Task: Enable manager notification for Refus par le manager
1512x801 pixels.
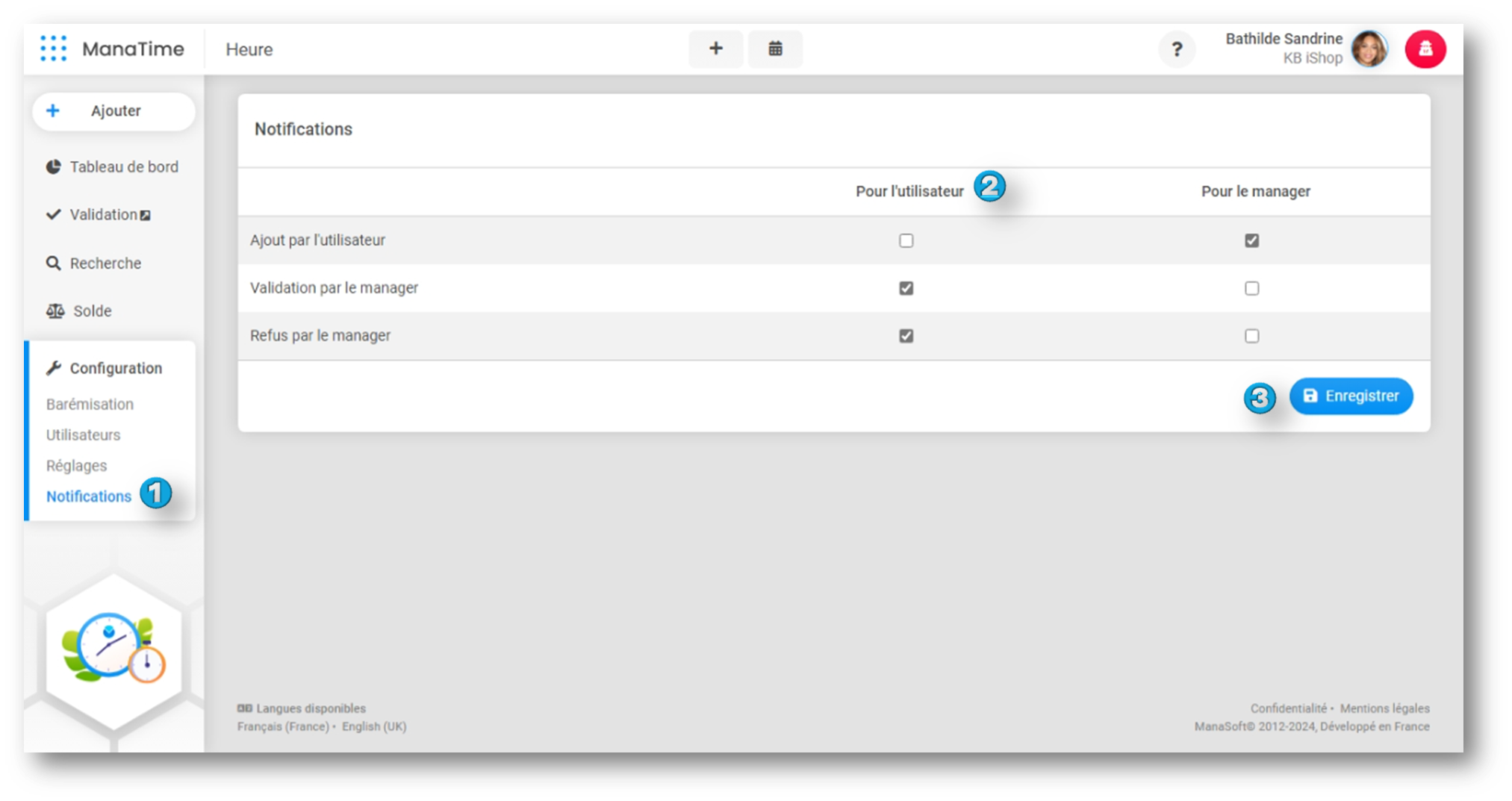Action: pyautogui.click(x=1251, y=336)
